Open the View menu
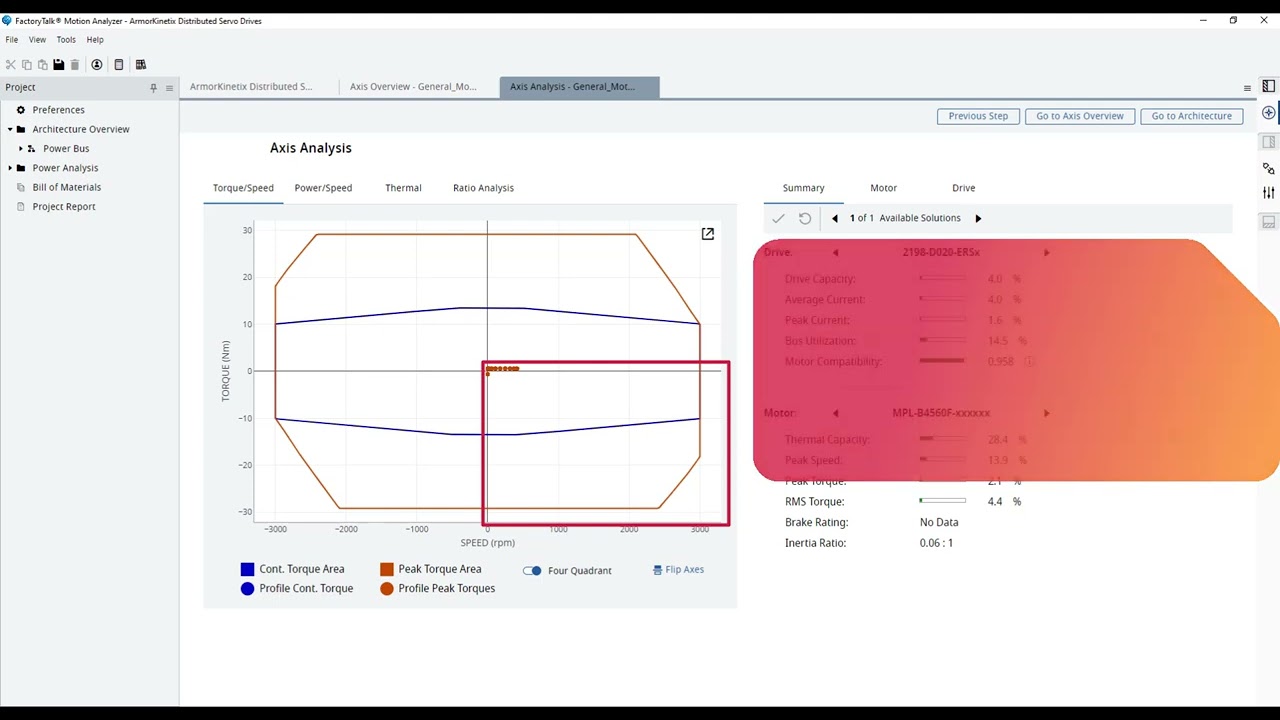 [x=37, y=40]
